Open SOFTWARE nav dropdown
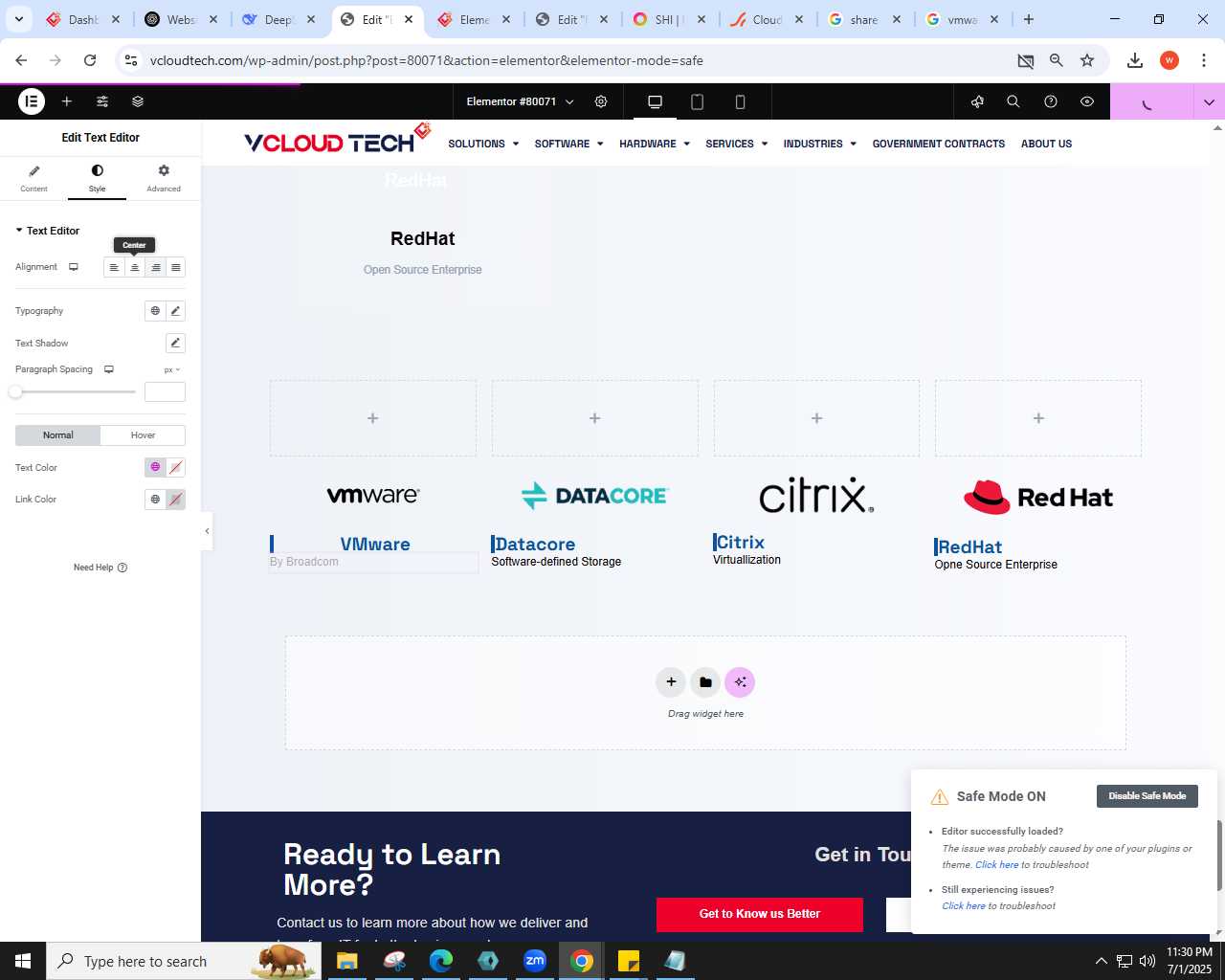The image size is (1225, 980). [568, 144]
